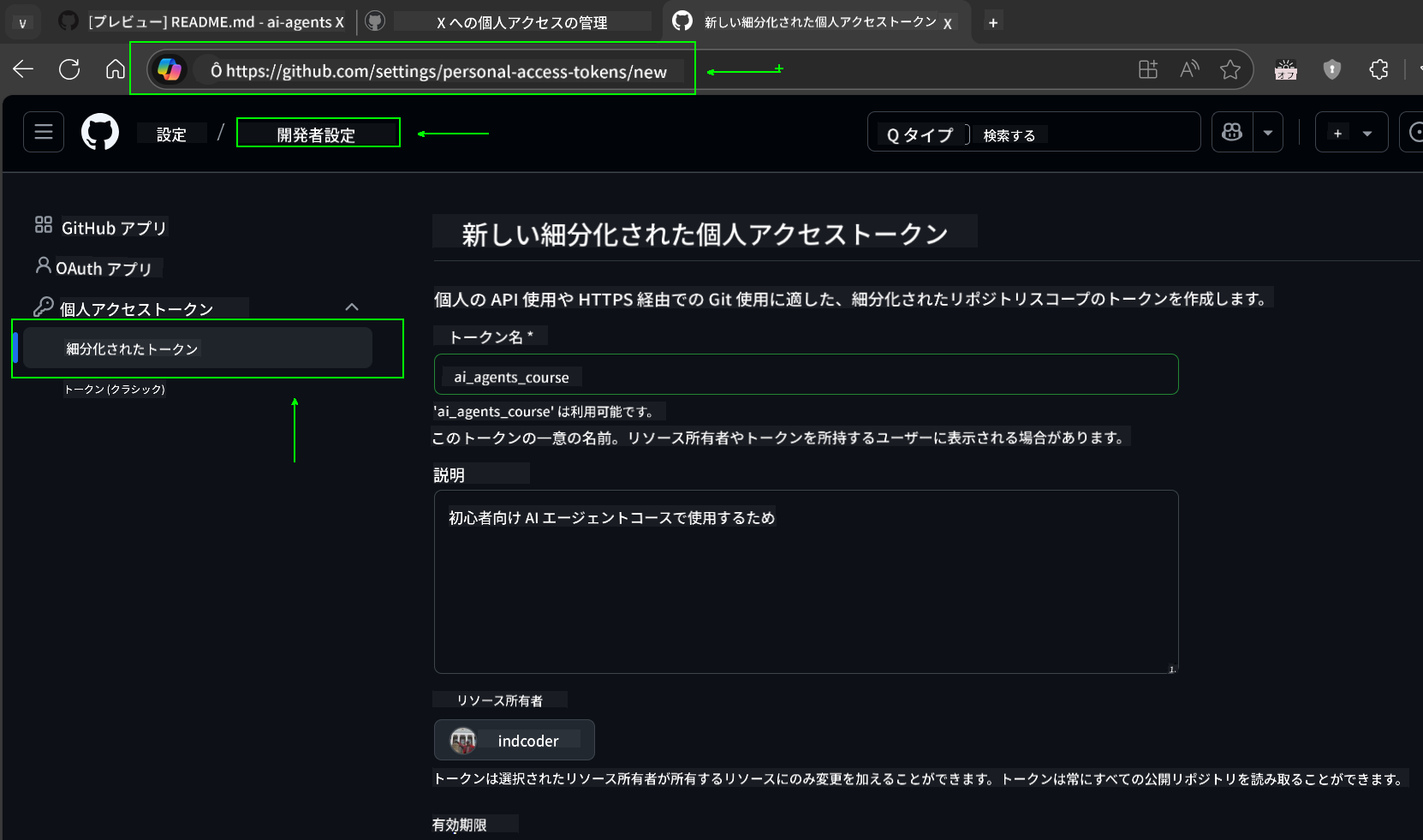The width and height of the screenshot is (1423, 840).
Task: Click the GitHub search box
Action: [x=1033, y=132]
